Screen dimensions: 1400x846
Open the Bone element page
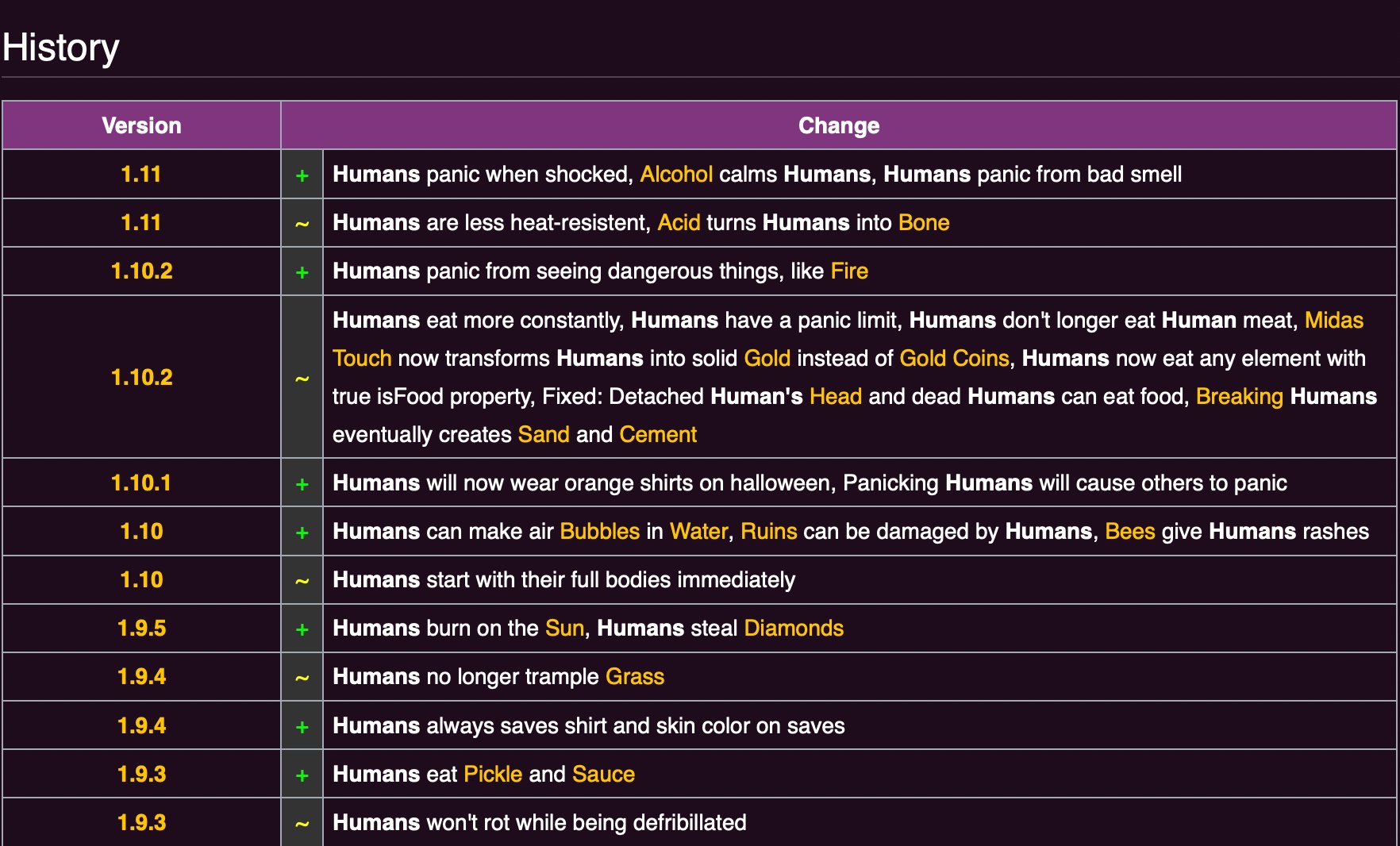click(923, 223)
